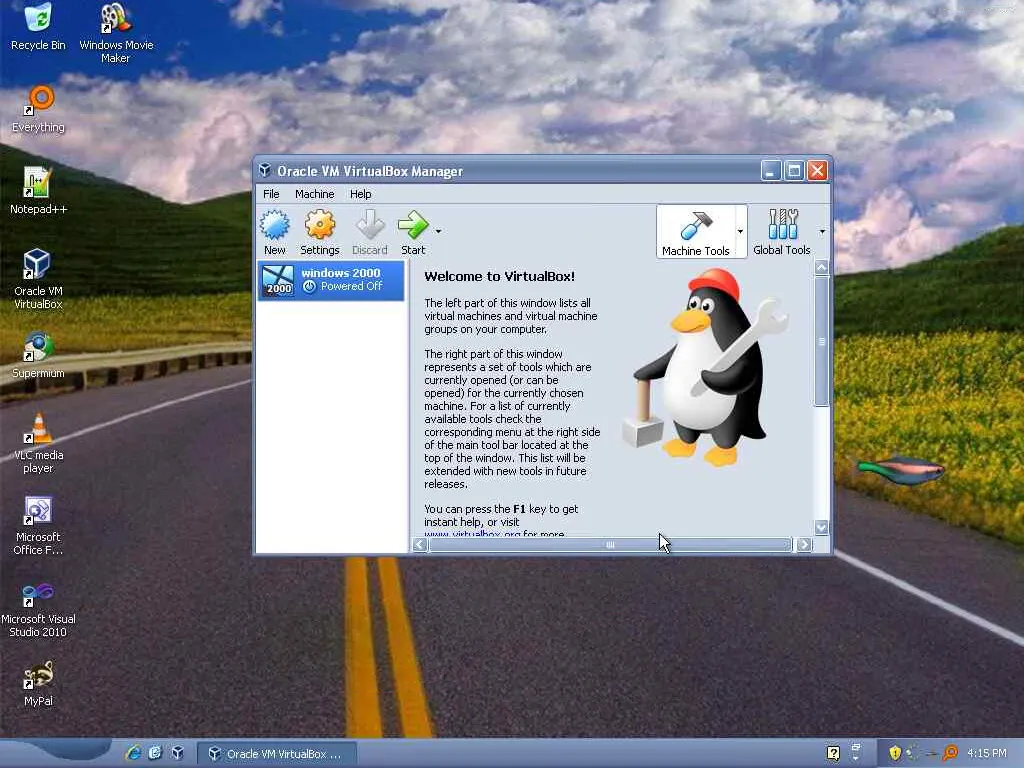
Task: Click the Welcome to VirtualBox! heading
Action: [x=500, y=276]
